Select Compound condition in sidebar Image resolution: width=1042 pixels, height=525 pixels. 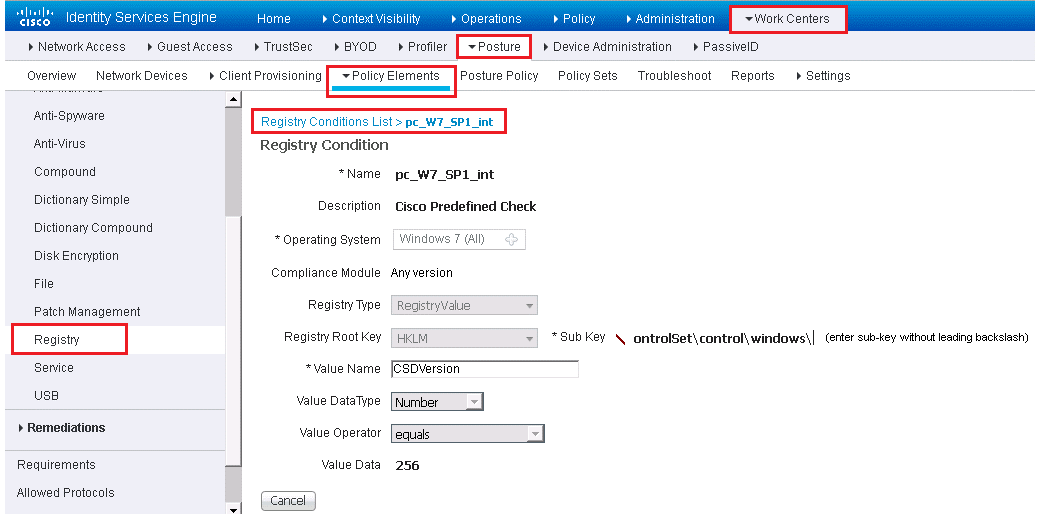coord(64,171)
